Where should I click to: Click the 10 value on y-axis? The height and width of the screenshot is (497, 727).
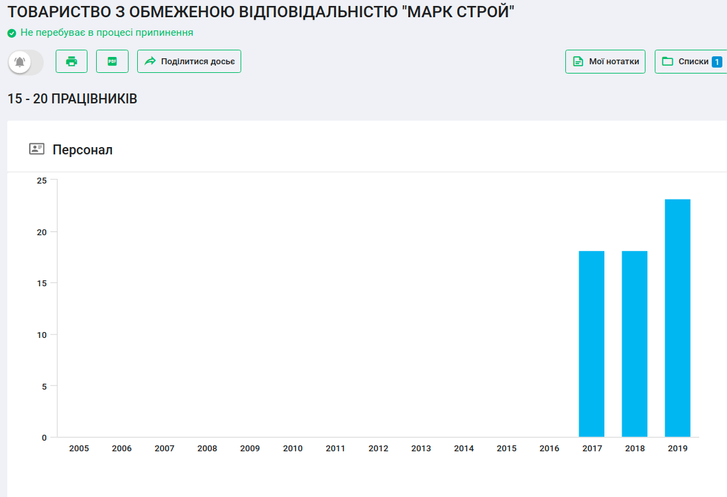point(42,335)
